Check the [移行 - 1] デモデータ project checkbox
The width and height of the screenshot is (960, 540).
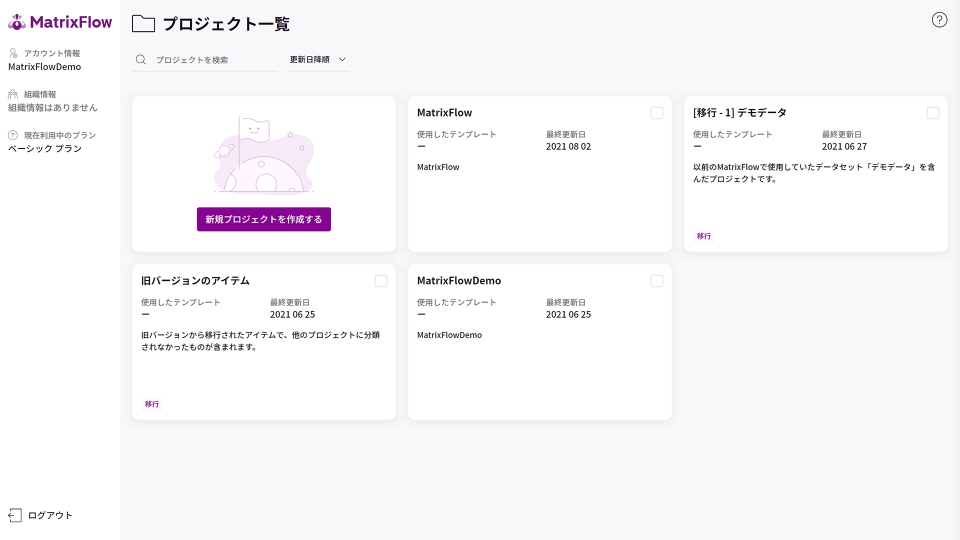pos(932,113)
